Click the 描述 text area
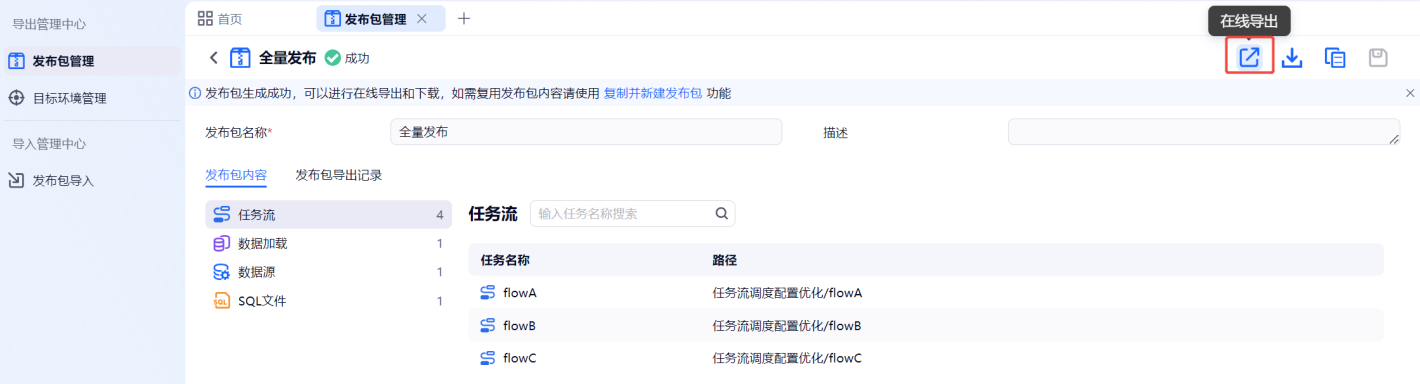This screenshot has height=384, width=1420. [x=1204, y=132]
